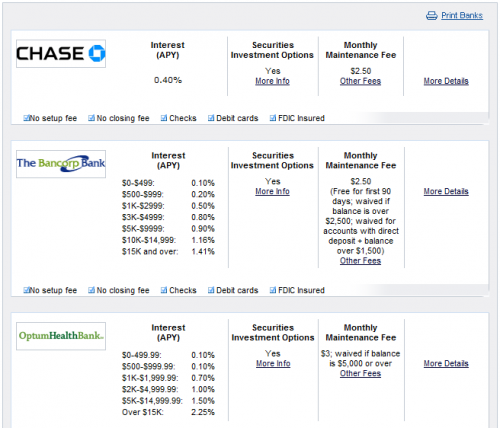The image size is (500, 428).
Task: Open OptumHealthBank Other Fees link
Action: point(360,373)
